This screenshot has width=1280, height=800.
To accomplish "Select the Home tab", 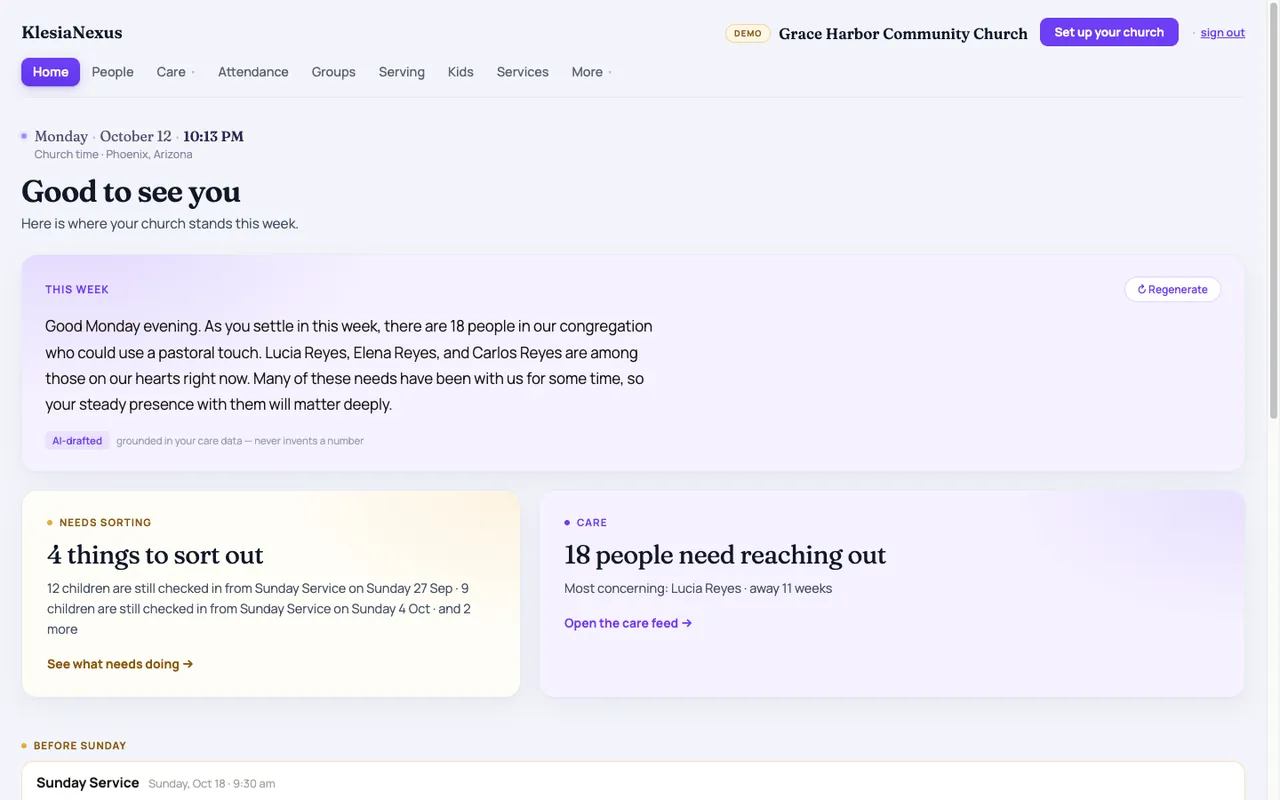I will click(x=50, y=72).
